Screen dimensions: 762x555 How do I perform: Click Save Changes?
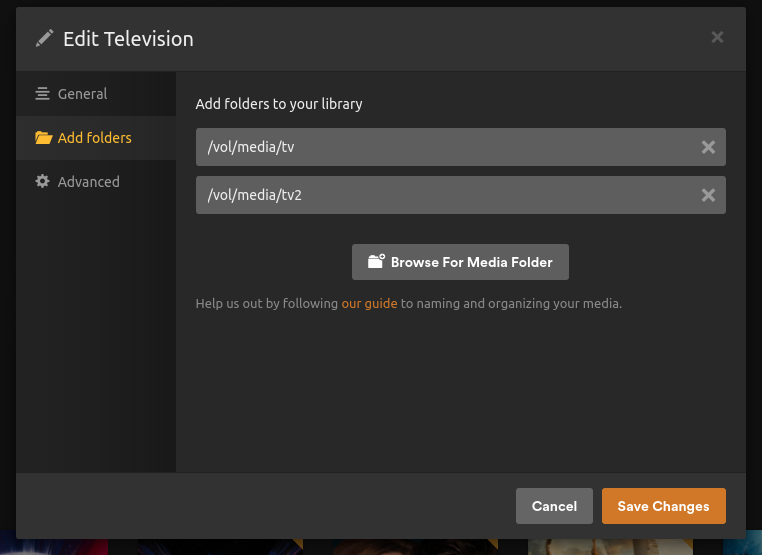tap(663, 506)
